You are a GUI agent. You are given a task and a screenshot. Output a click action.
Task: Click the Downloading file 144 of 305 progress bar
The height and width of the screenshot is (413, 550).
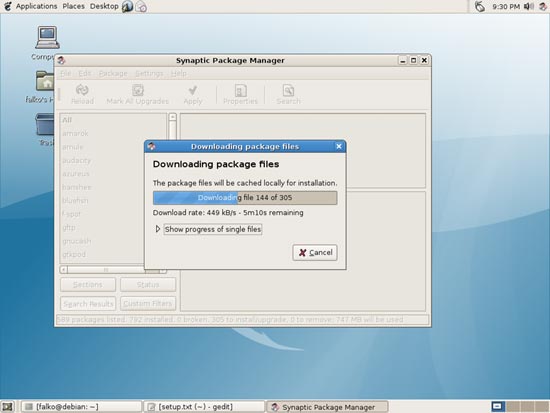(x=245, y=198)
